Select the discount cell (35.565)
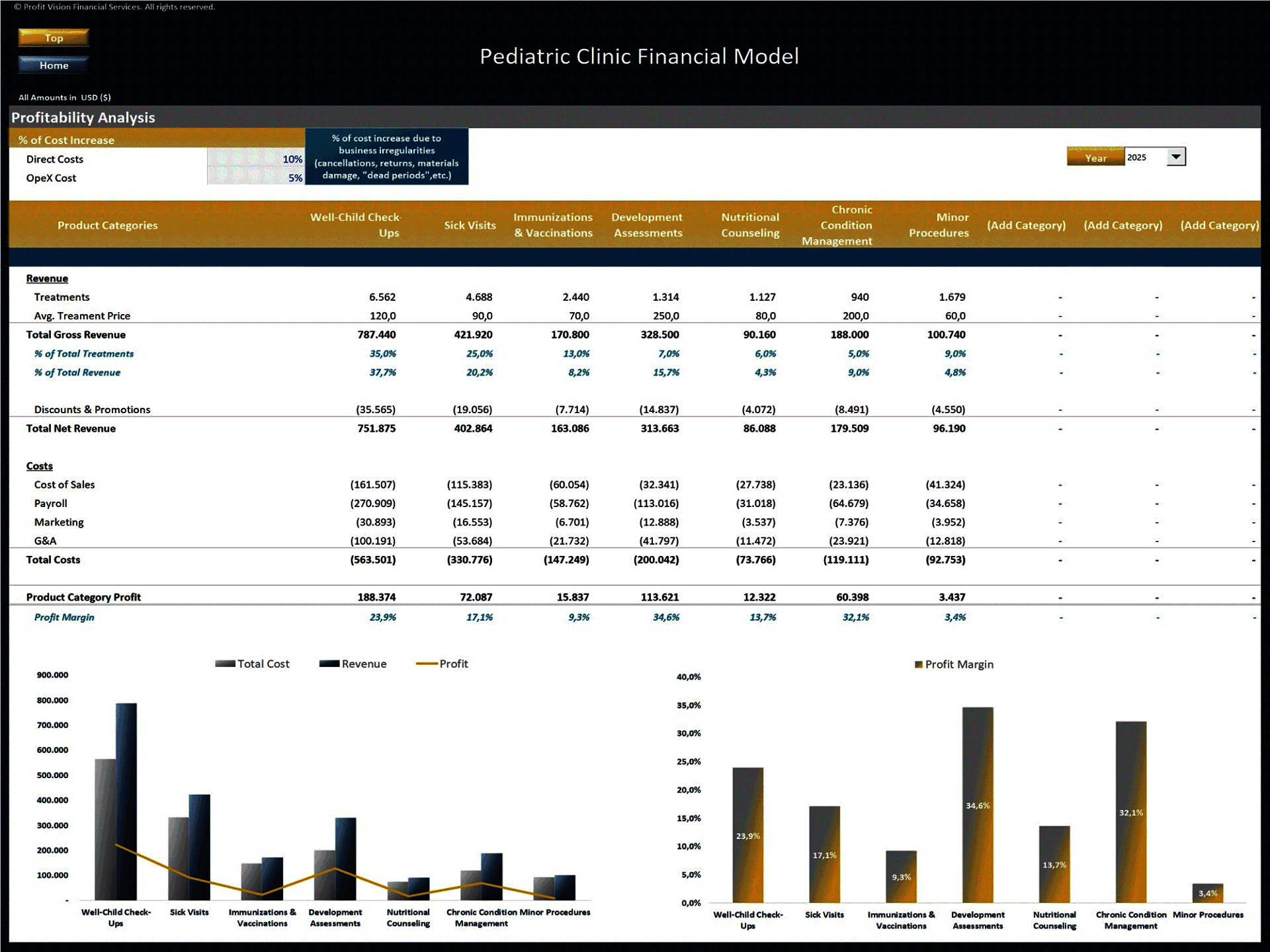 (x=376, y=409)
